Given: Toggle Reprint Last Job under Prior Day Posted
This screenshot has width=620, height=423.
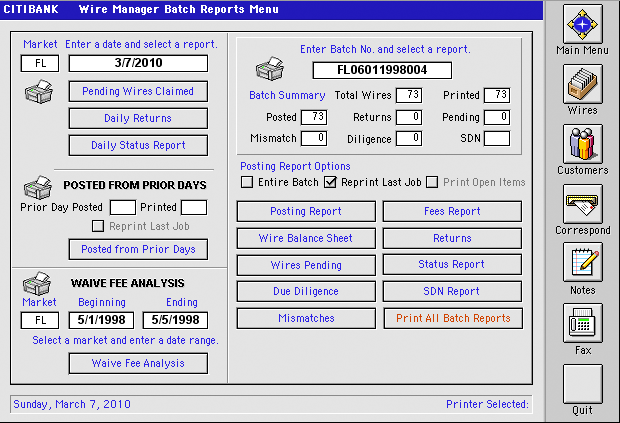Looking at the screenshot, I should (98, 226).
